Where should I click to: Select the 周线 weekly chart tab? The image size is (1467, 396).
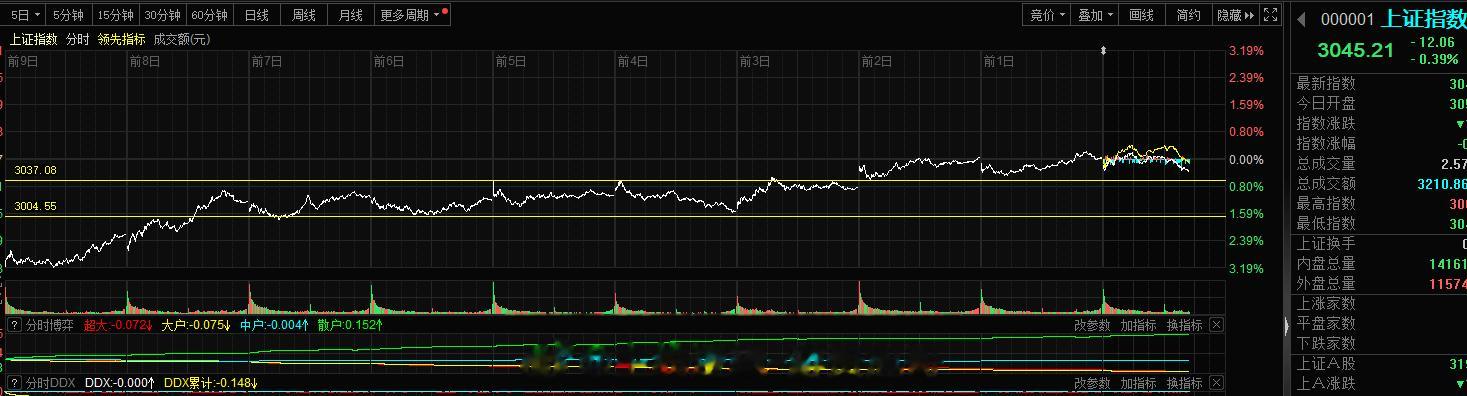[303, 15]
